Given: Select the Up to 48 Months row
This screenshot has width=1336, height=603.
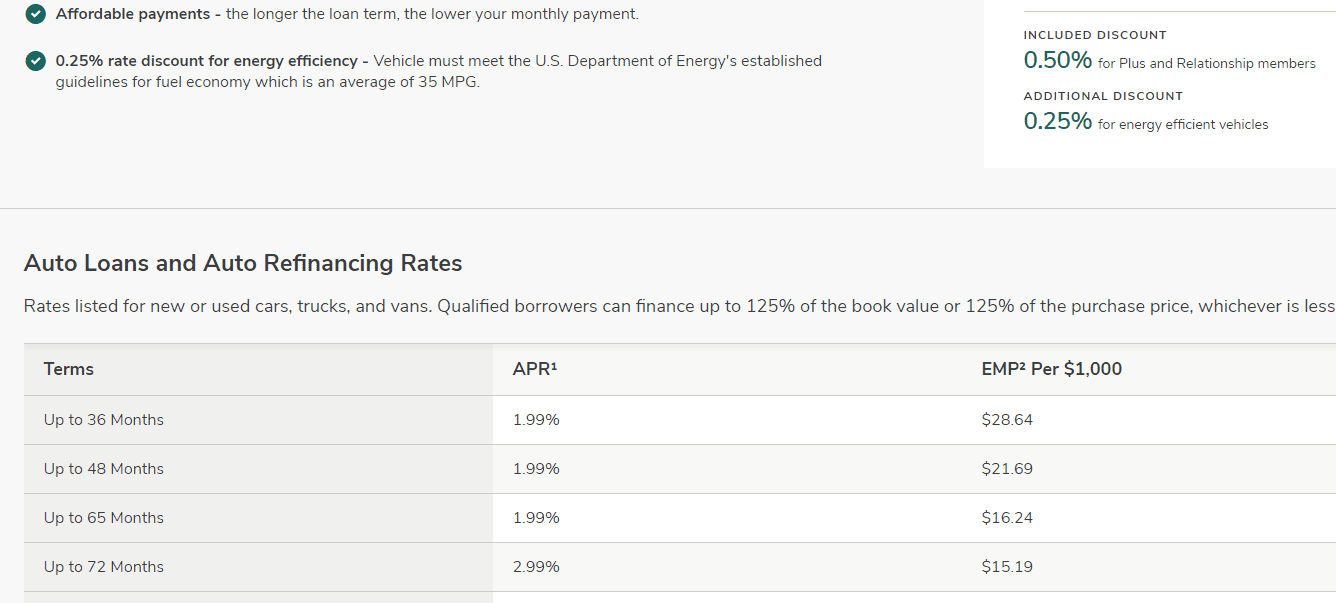Looking at the screenshot, I should pyautogui.click(x=104, y=469).
